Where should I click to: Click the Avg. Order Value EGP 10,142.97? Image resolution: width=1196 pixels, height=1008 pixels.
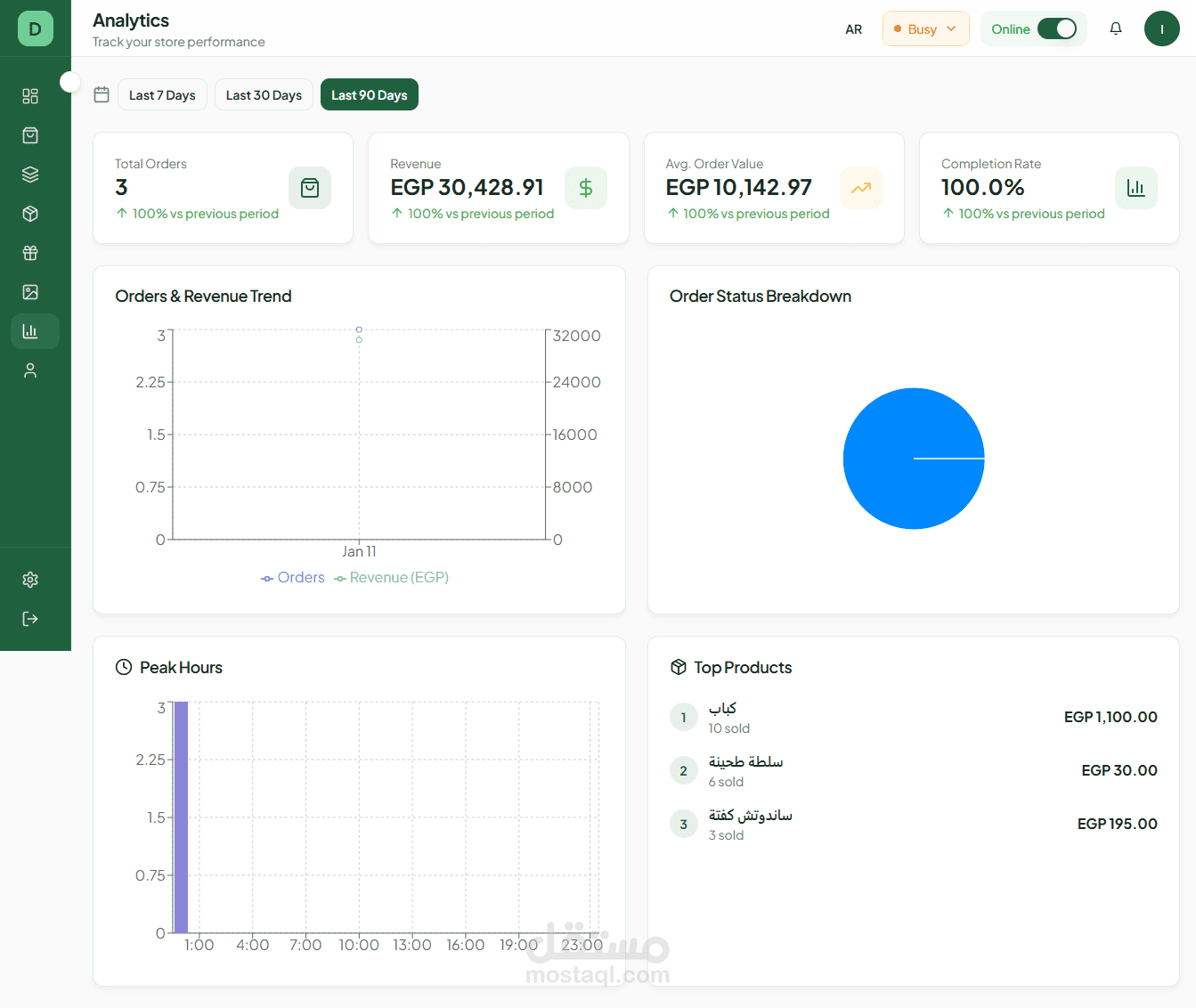click(x=739, y=187)
